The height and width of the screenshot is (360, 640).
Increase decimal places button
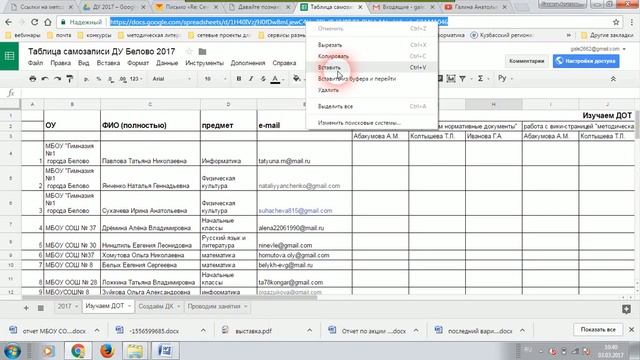pos(123,79)
